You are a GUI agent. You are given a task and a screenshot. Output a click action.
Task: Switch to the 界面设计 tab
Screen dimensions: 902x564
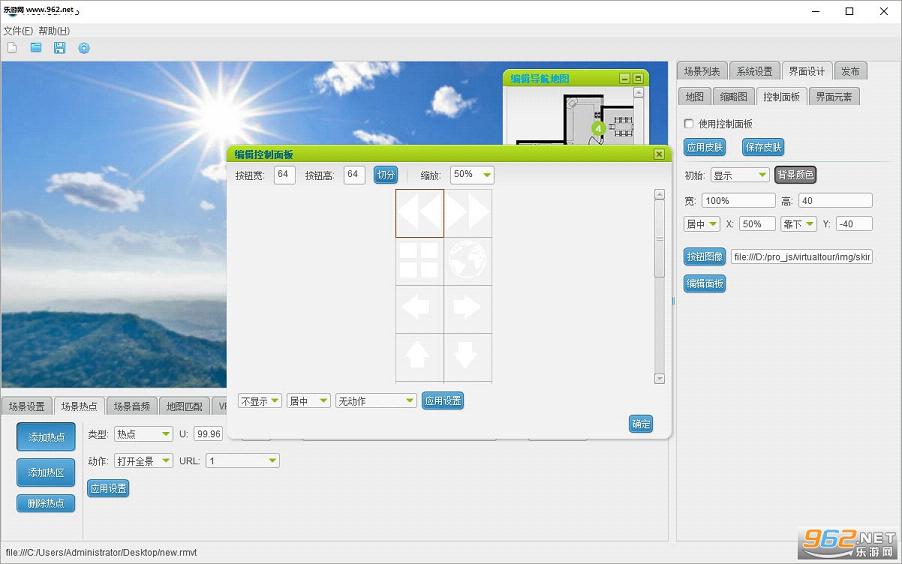click(x=807, y=71)
